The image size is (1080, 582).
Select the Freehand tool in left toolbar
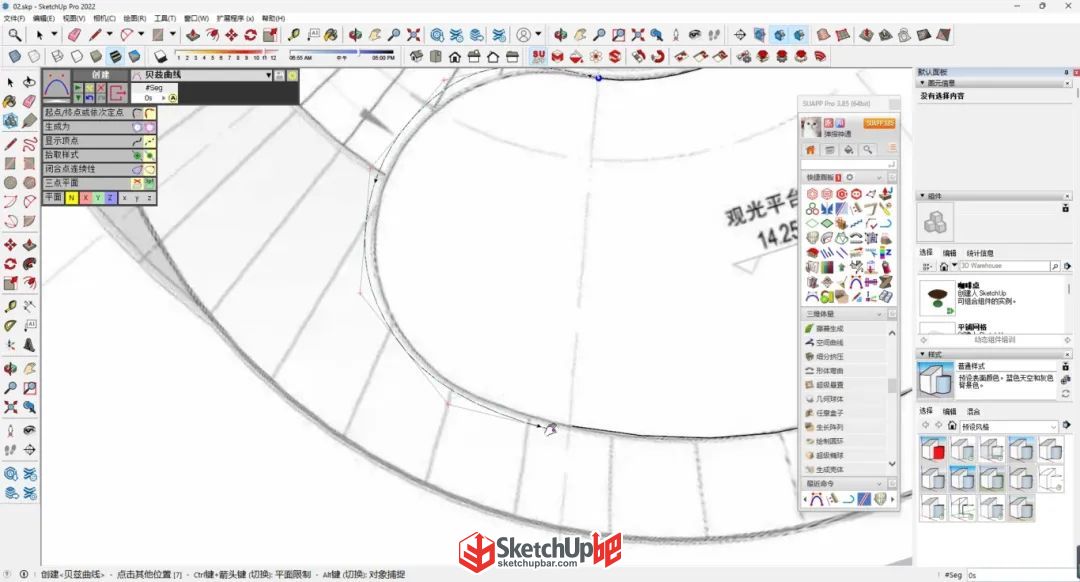[x=29, y=144]
